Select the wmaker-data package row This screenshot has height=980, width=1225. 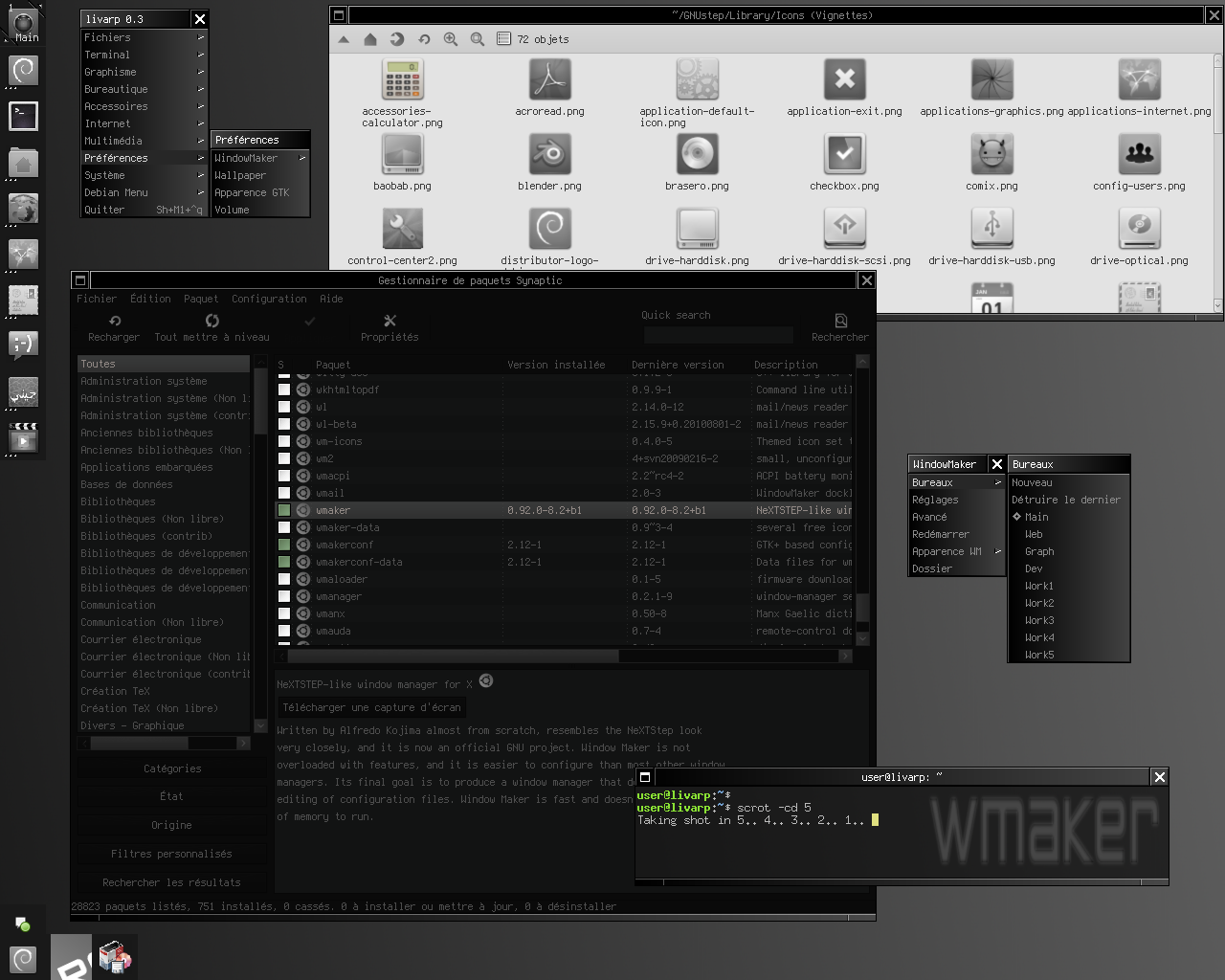(566, 527)
